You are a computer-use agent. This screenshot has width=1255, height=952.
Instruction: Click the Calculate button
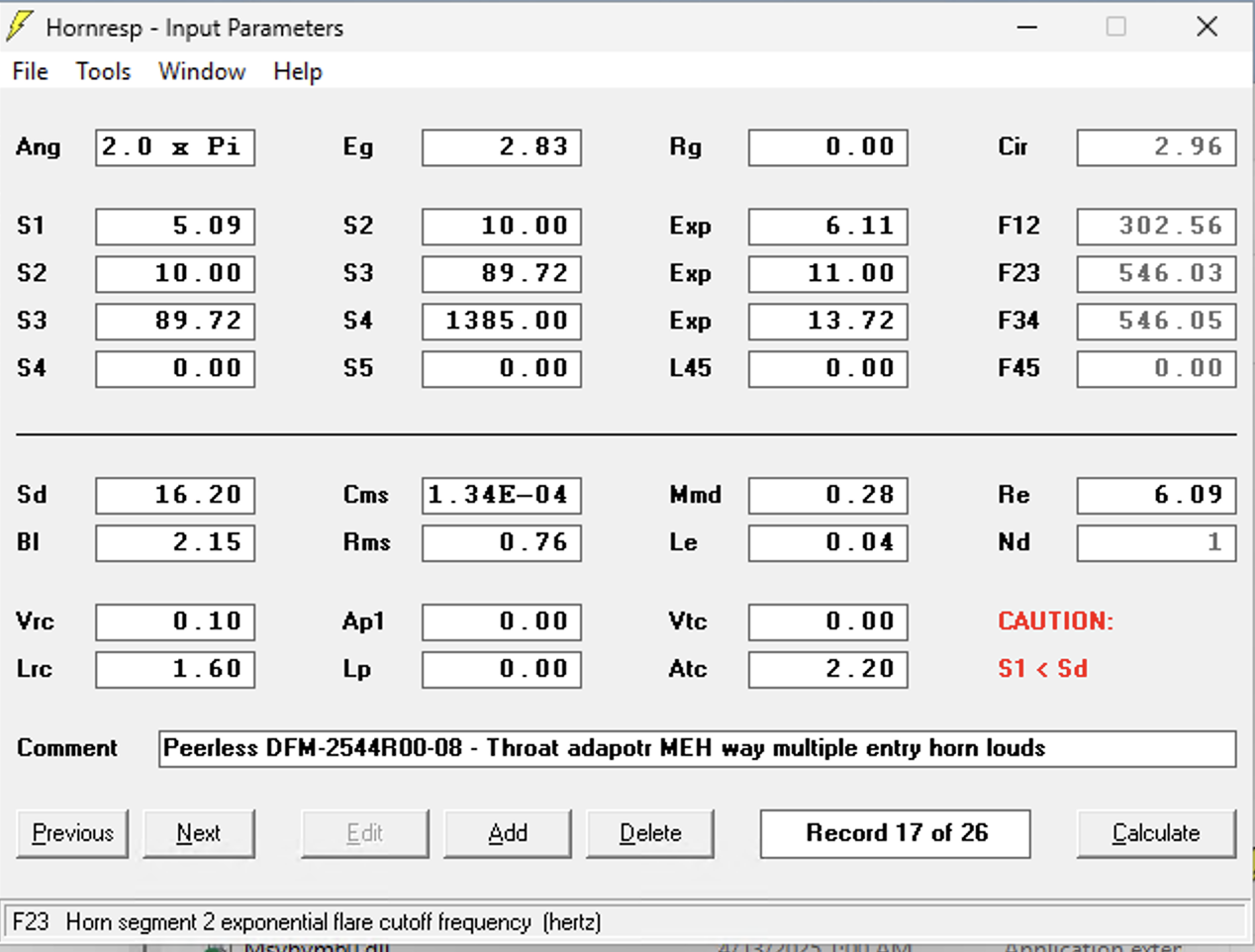pyautogui.click(x=1156, y=833)
